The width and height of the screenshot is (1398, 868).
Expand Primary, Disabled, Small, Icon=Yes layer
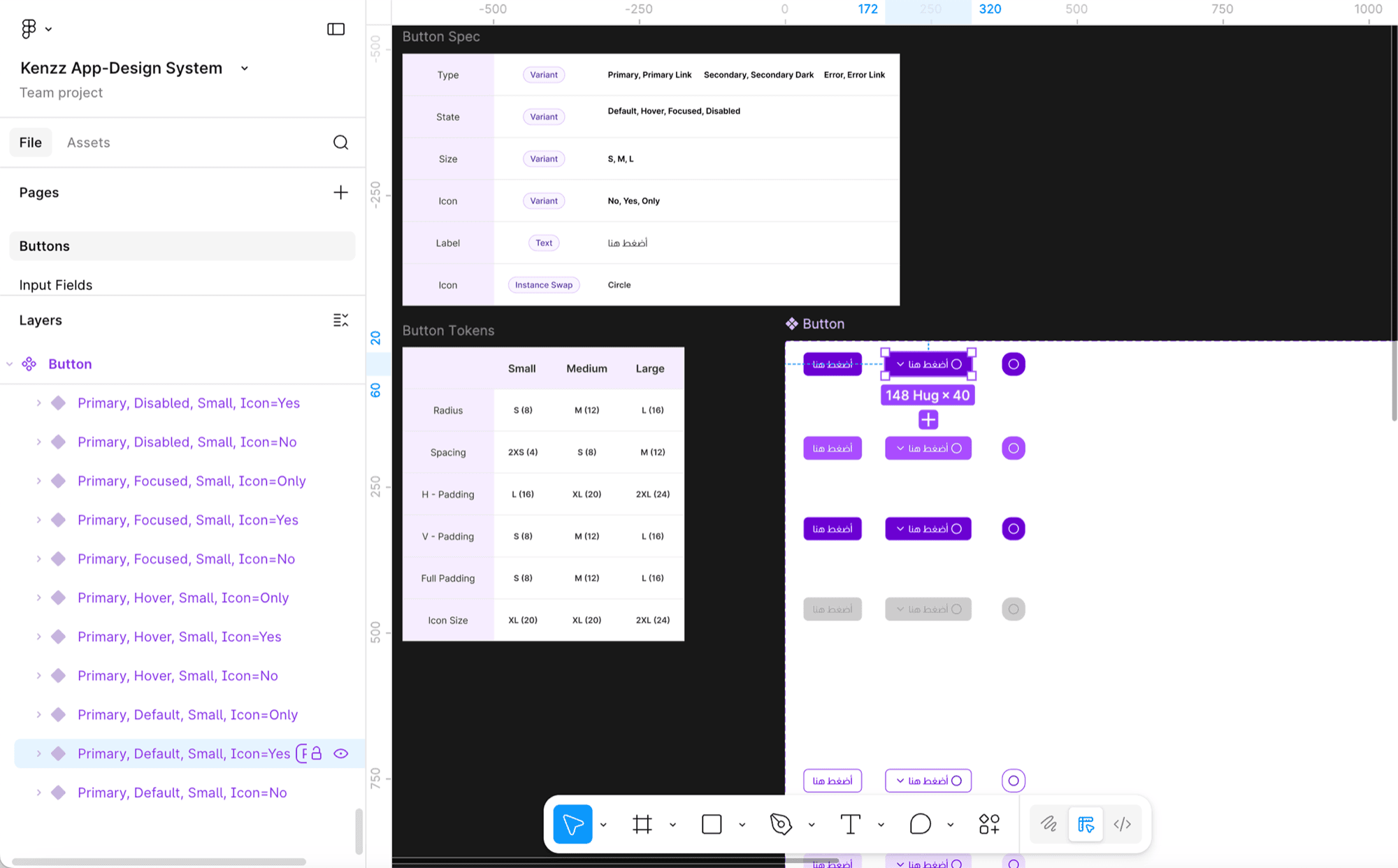(39, 403)
